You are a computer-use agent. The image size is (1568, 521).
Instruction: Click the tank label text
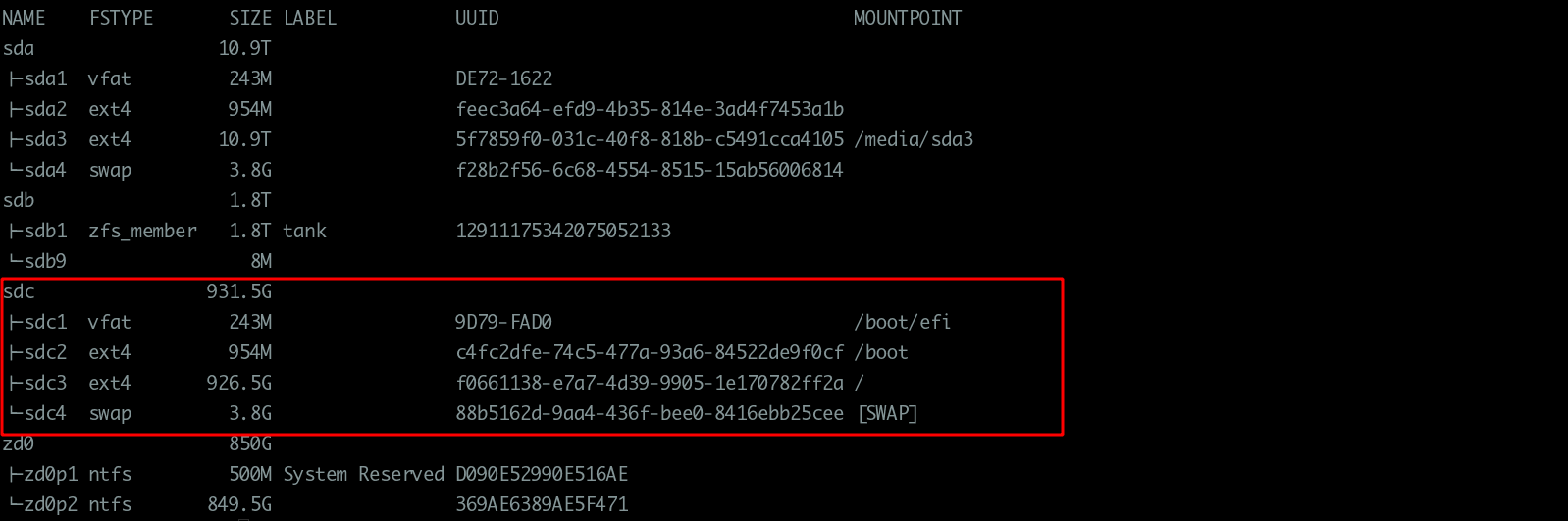coord(304,231)
